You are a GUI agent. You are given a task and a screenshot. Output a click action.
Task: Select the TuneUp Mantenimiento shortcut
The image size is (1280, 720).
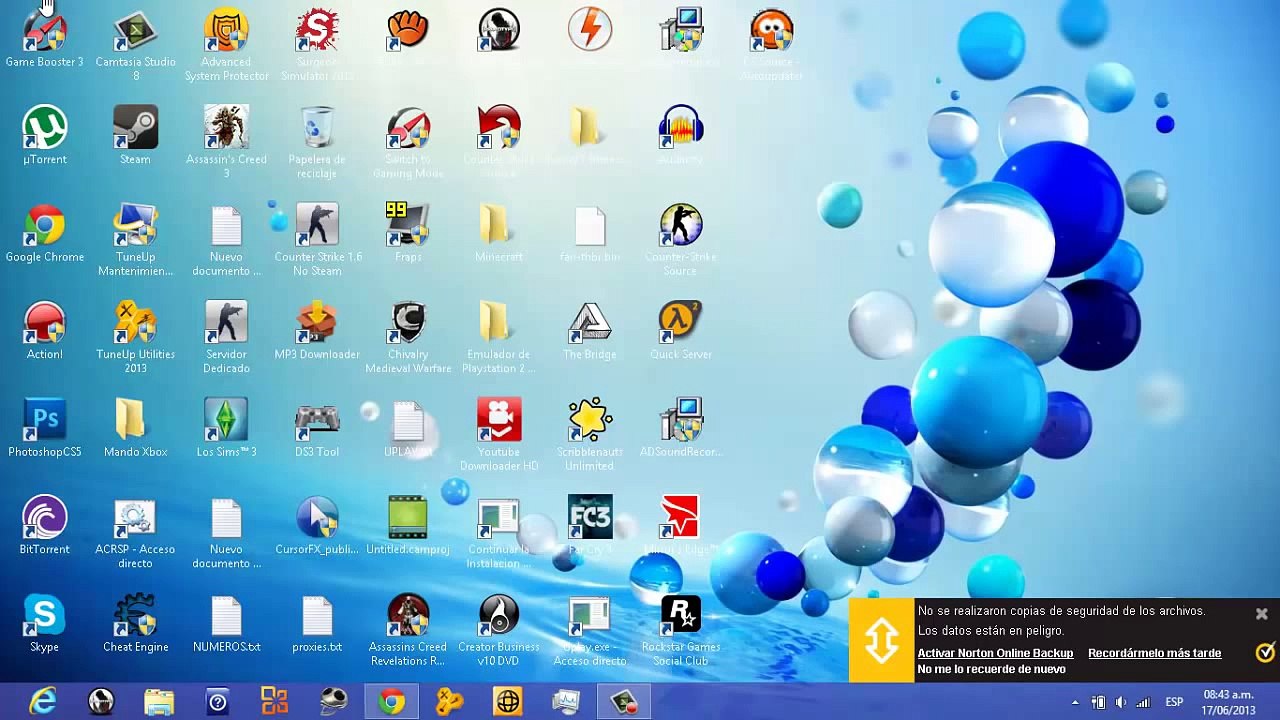[x=135, y=240]
